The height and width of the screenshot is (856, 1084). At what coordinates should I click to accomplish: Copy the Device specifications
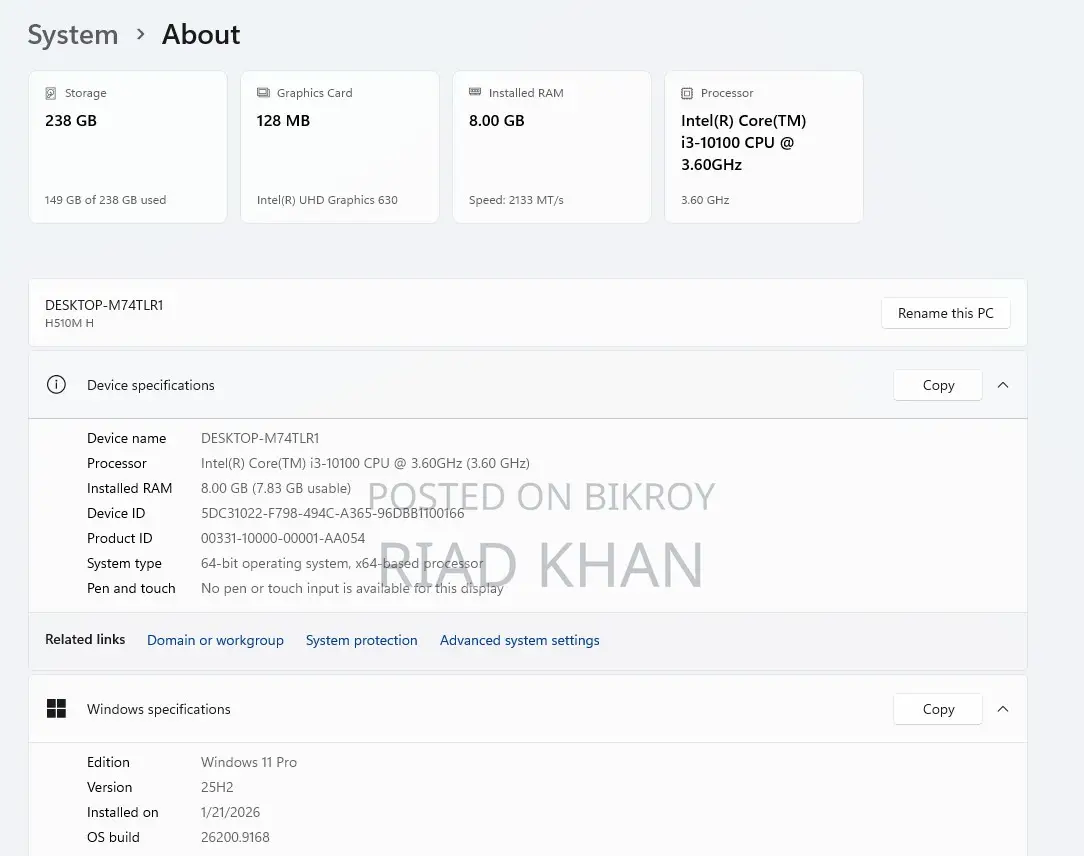click(x=937, y=385)
